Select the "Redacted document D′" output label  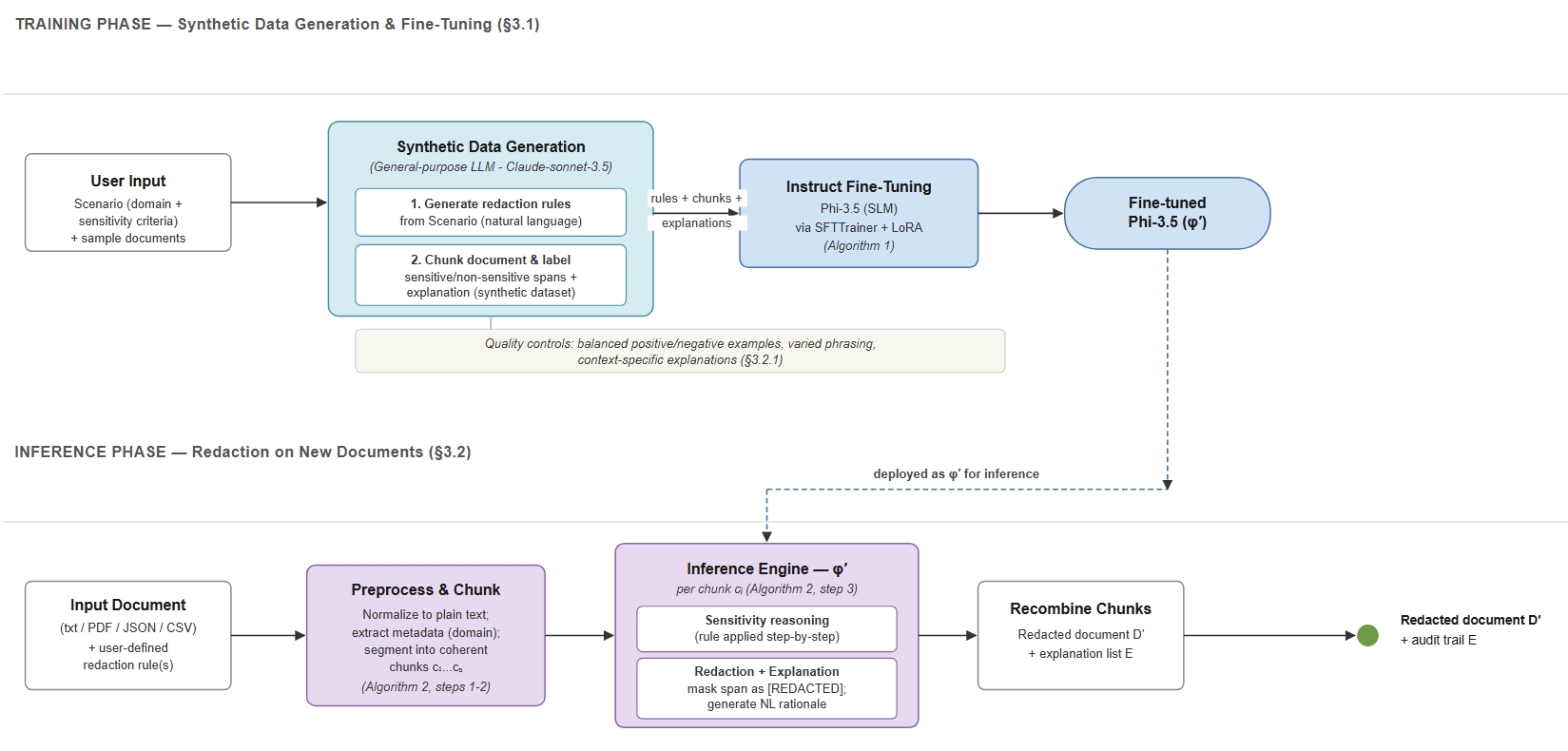[1470, 620]
